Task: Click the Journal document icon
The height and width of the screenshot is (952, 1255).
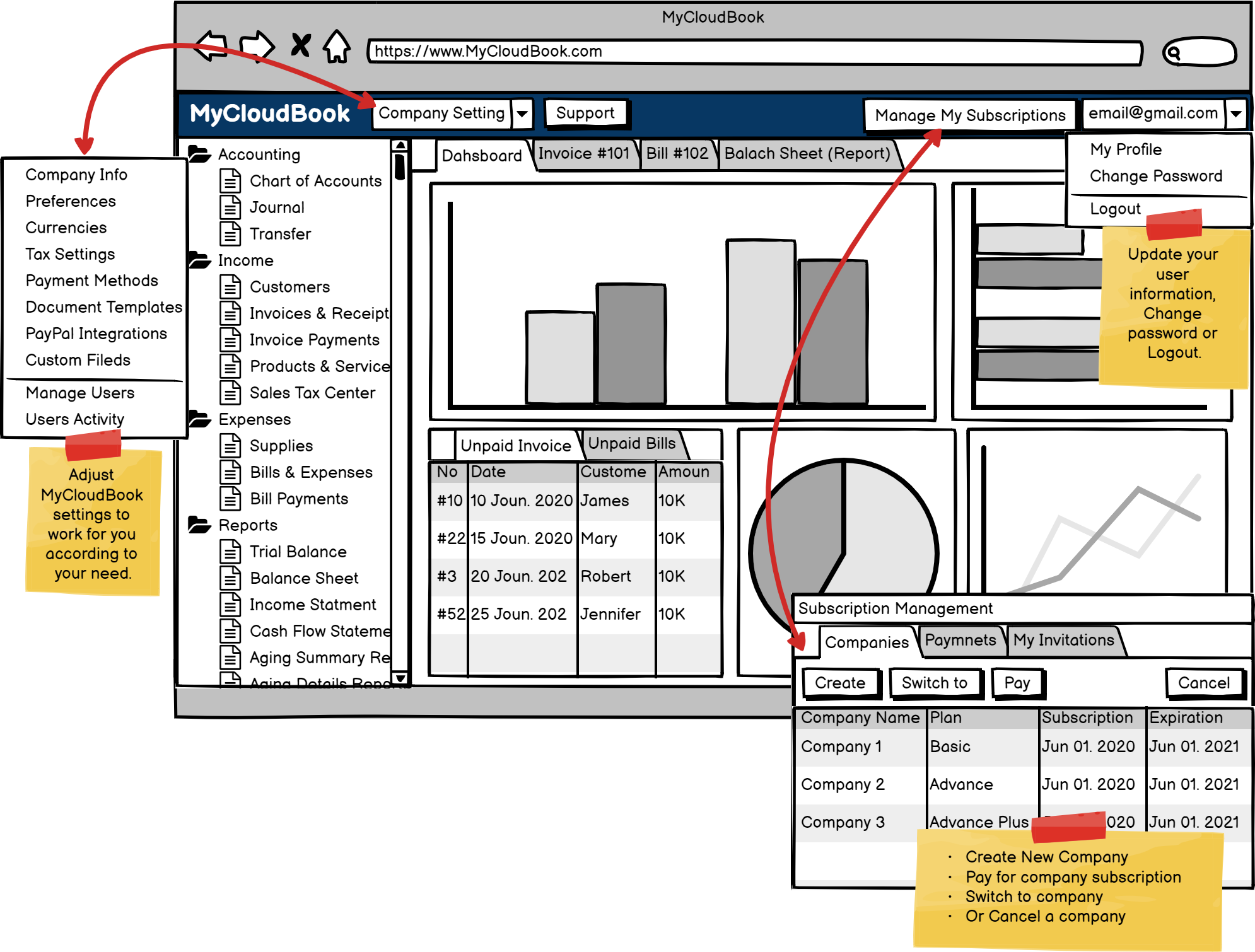Action: (230, 207)
